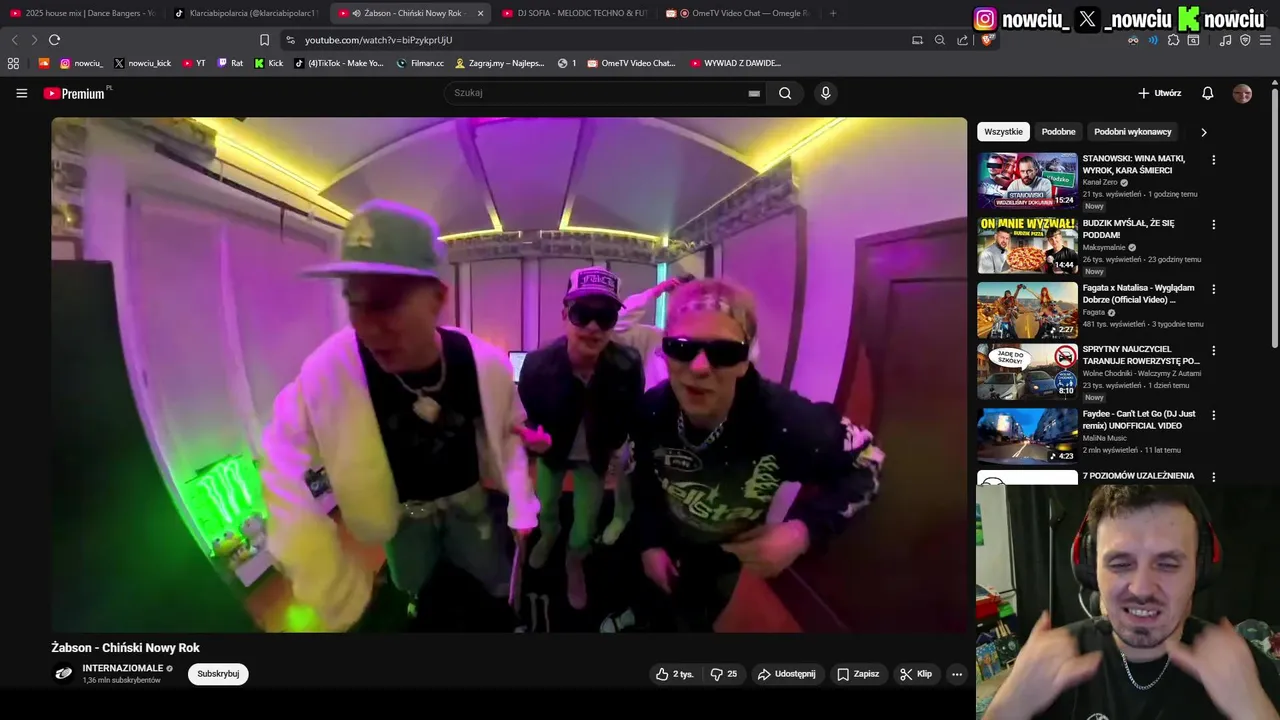The height and width of the screenshot is (720, 1280).
Task: Open the WYWIAD Z DAWIDE... bookmark
Action: pos(735,63)
